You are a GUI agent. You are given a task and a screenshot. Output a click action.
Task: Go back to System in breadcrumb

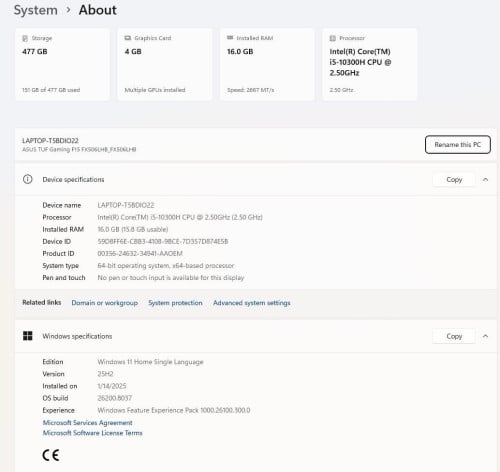35,10
